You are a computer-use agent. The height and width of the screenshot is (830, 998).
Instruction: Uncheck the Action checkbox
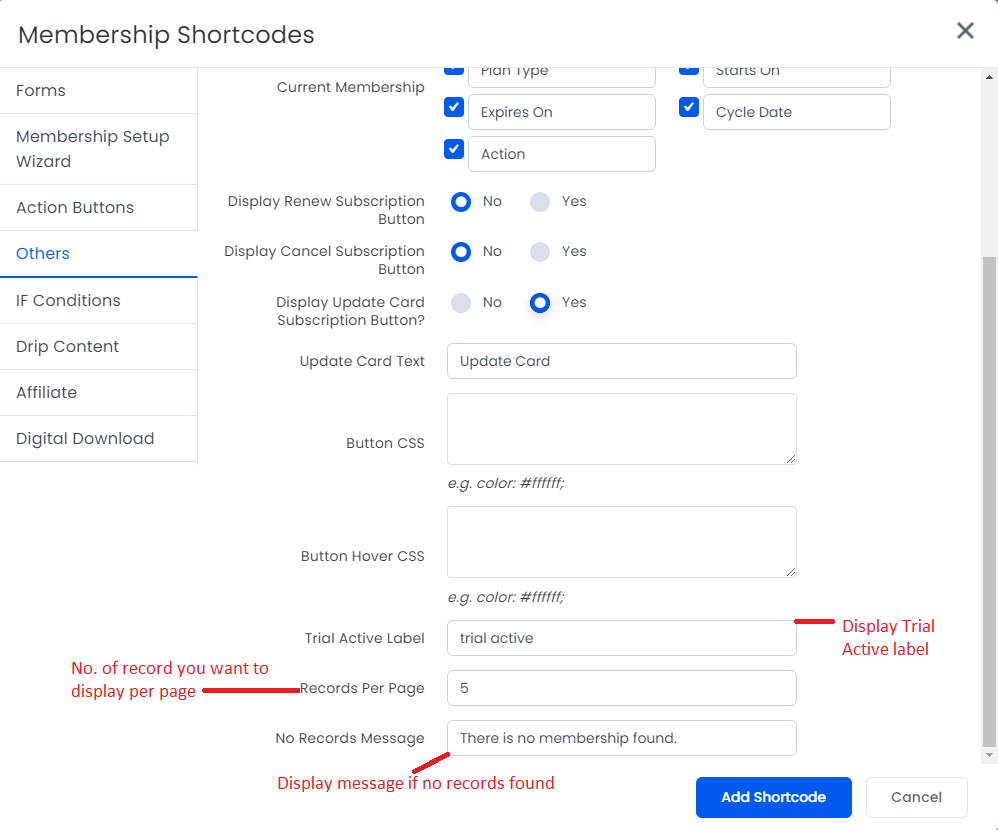coord(454,149)
